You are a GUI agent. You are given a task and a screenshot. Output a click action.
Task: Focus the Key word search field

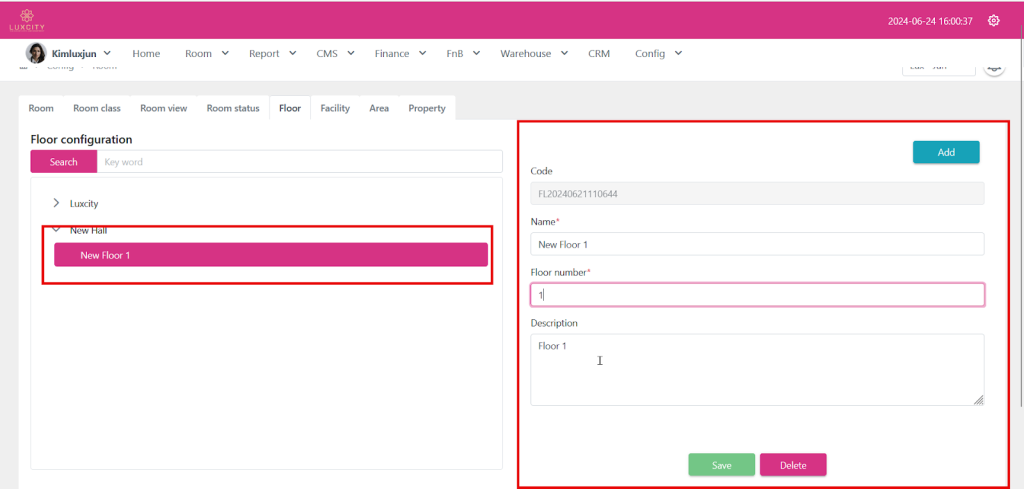pyautogui.click(x=300, y=162)
